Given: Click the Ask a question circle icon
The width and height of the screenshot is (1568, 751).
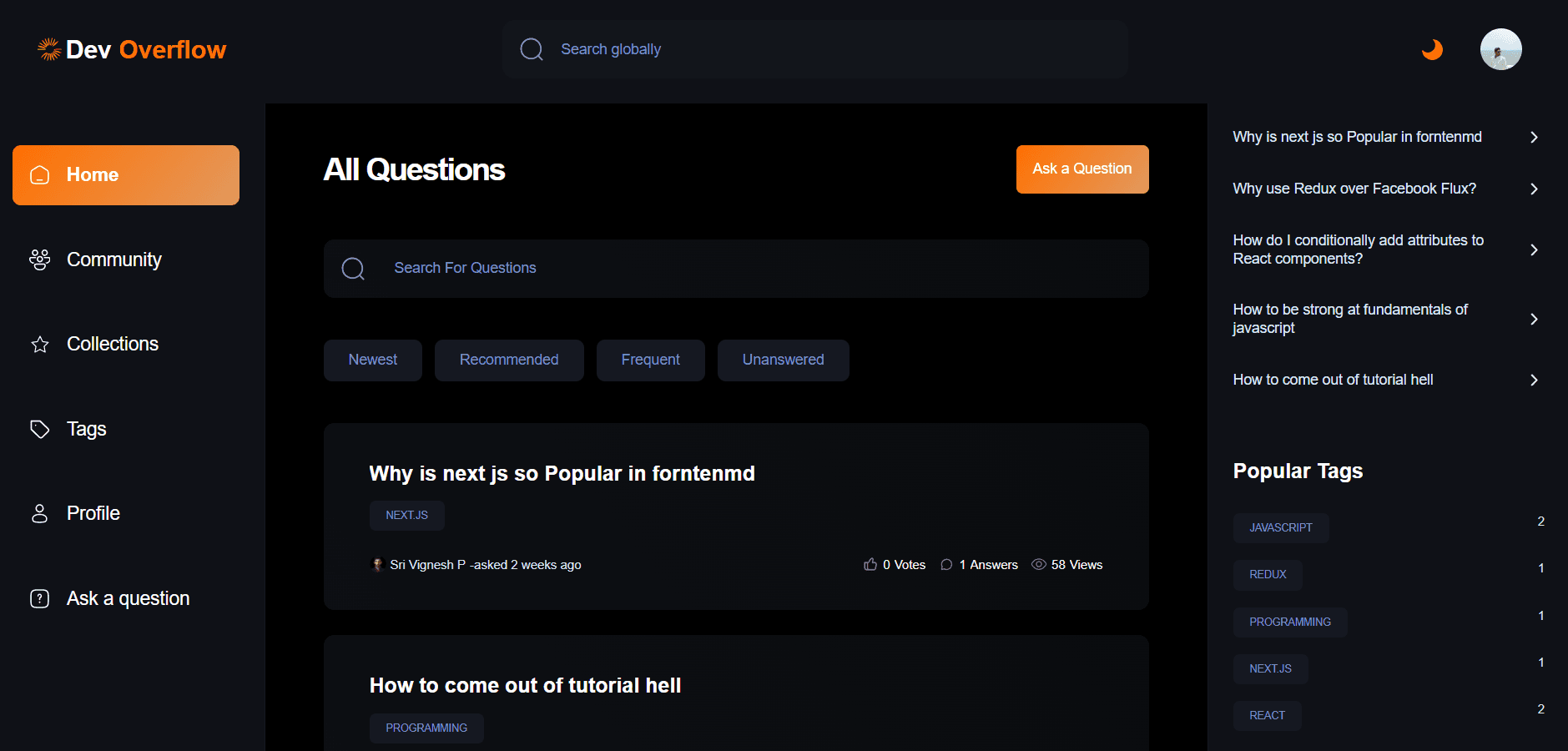Looking at the screenshot, I should click(x=39, y=598).
